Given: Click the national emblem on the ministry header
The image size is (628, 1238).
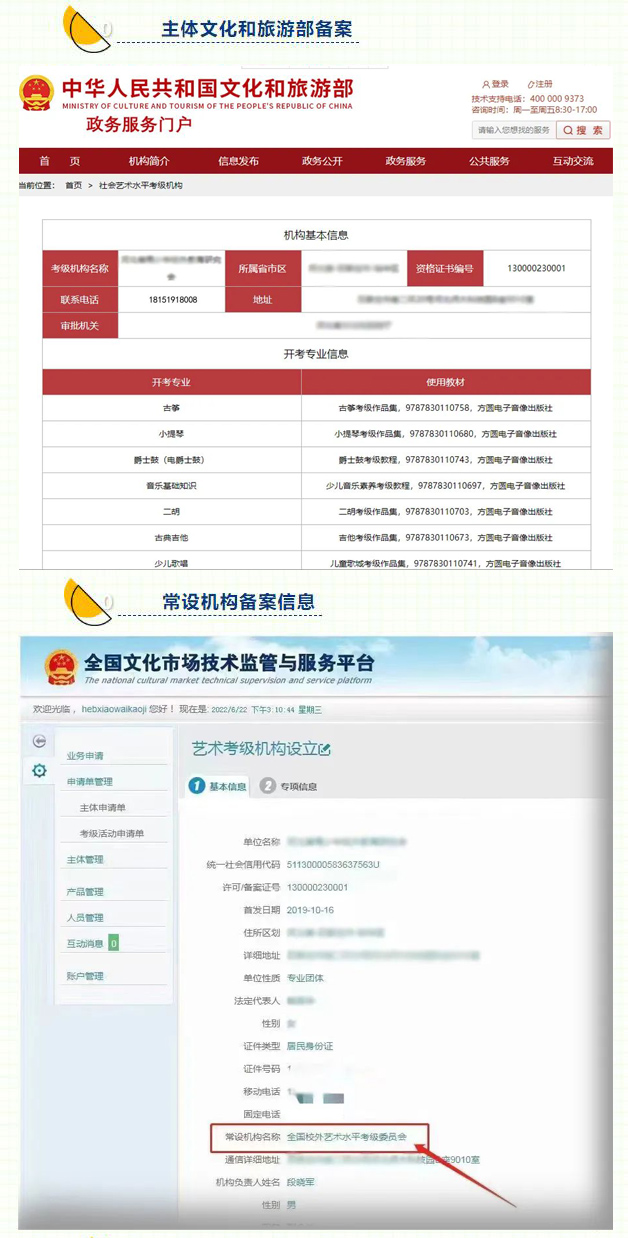Looking at the screenshot, I should coord(37,93).
